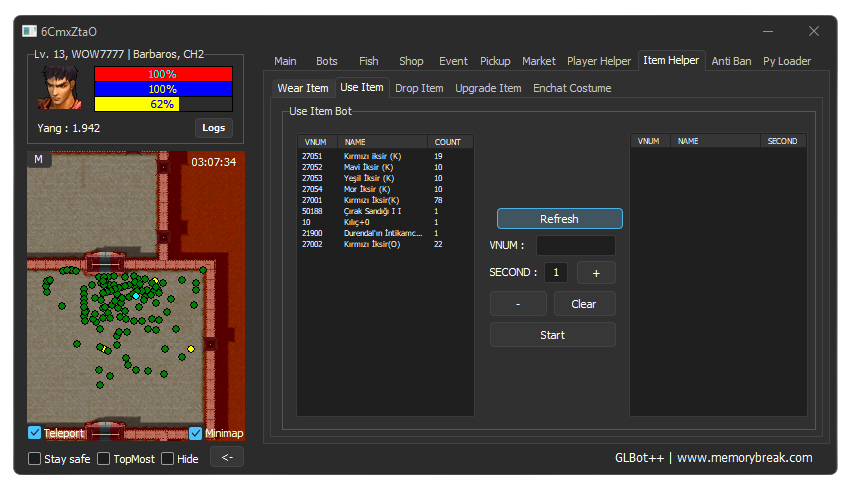Switch to the Market tab
This screenshot has width=849, height=490.
[x=539, y=61]
